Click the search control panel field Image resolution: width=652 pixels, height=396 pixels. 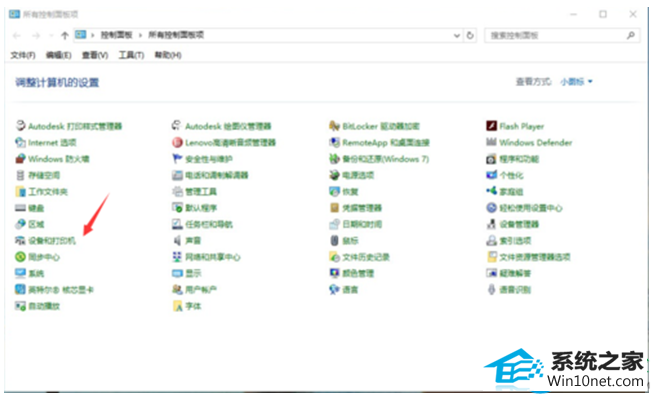(x=562, y=35)
